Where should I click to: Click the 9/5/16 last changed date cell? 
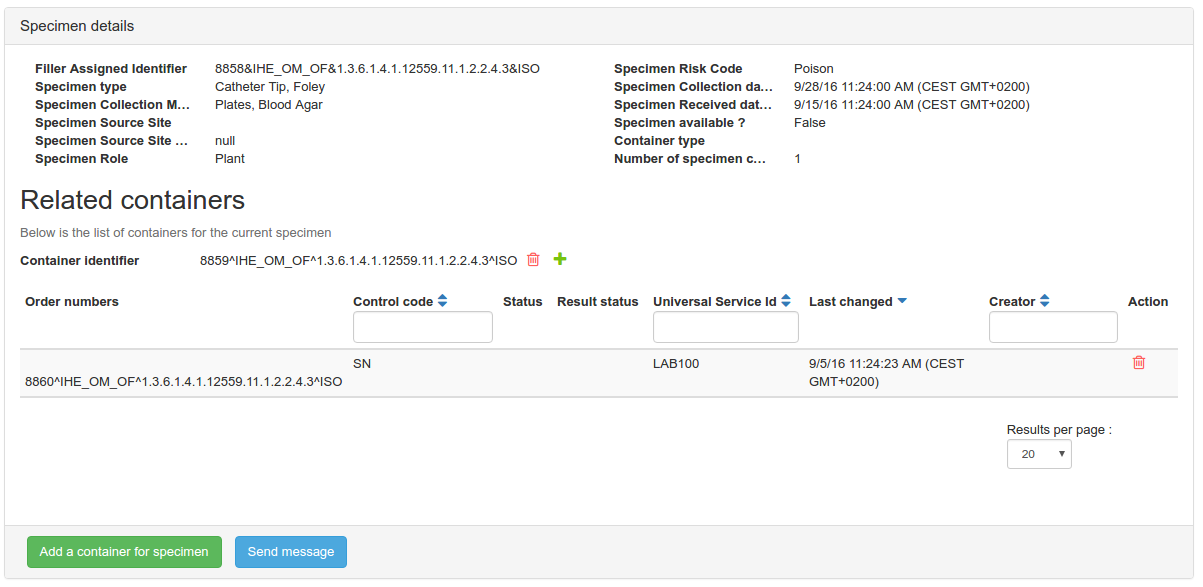886,372
